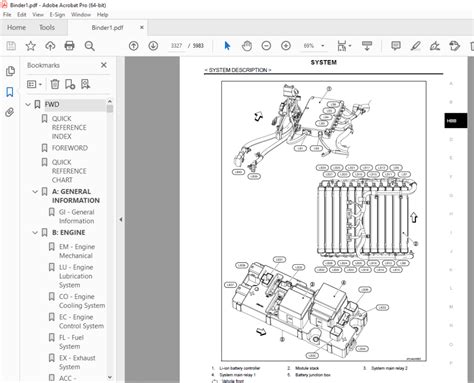Select the Highlight text pen tool

tap(415, 46)
